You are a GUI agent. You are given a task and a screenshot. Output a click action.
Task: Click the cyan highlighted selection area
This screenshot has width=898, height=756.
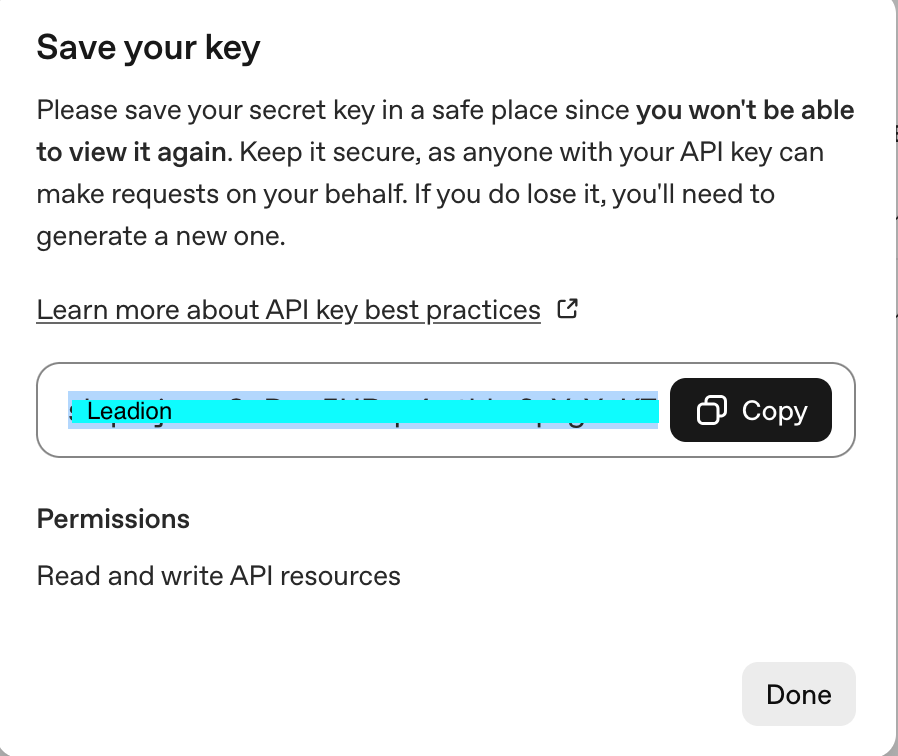[x=363, y=410]
